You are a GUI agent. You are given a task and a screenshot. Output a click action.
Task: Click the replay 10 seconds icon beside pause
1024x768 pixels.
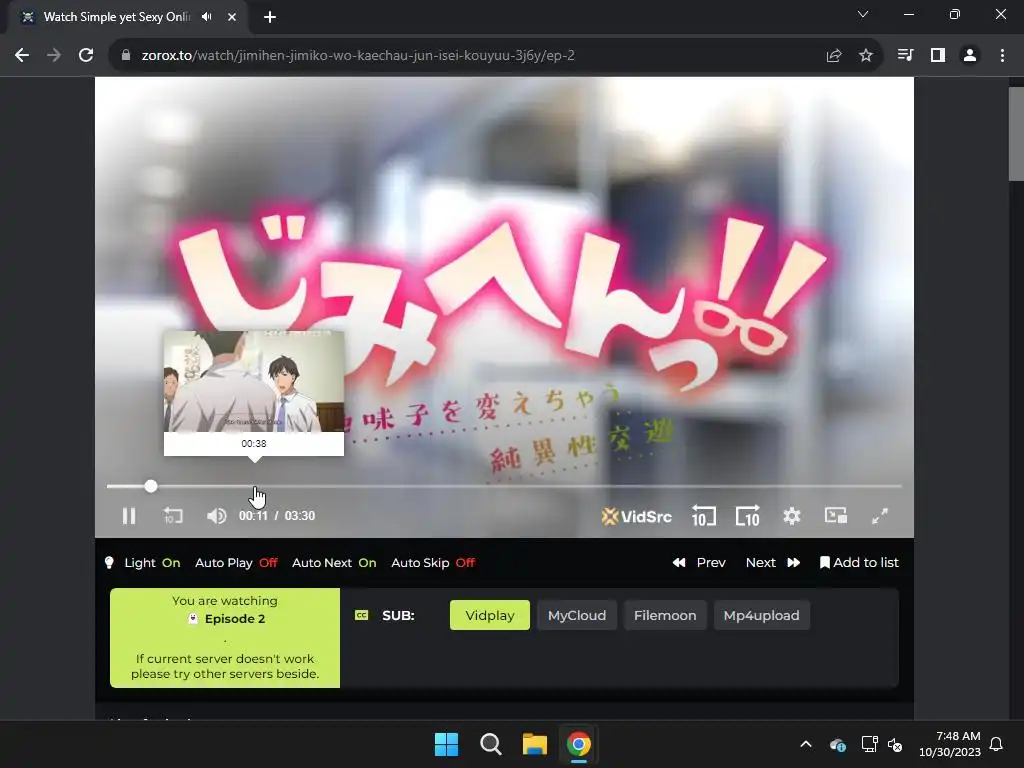(x=172, y=516)
